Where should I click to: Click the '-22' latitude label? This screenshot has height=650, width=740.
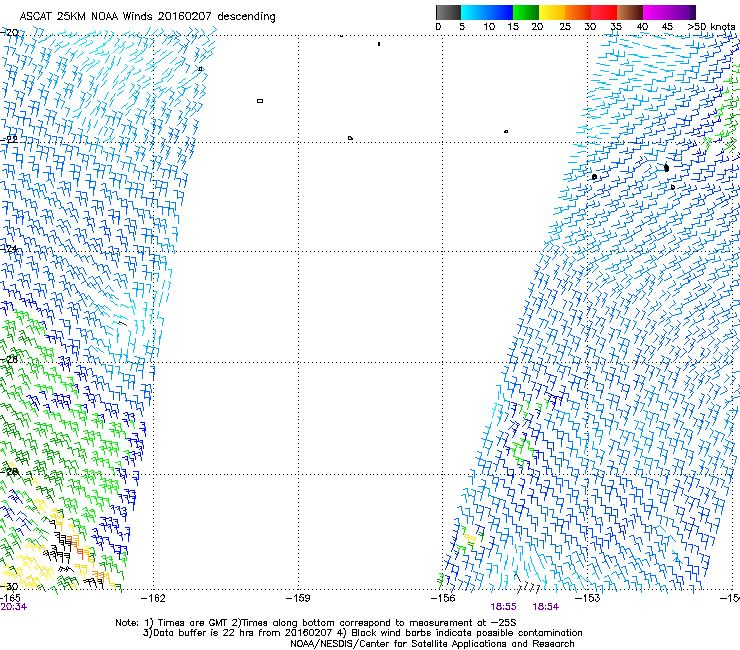pyautogui.click(x=10, y=139)
